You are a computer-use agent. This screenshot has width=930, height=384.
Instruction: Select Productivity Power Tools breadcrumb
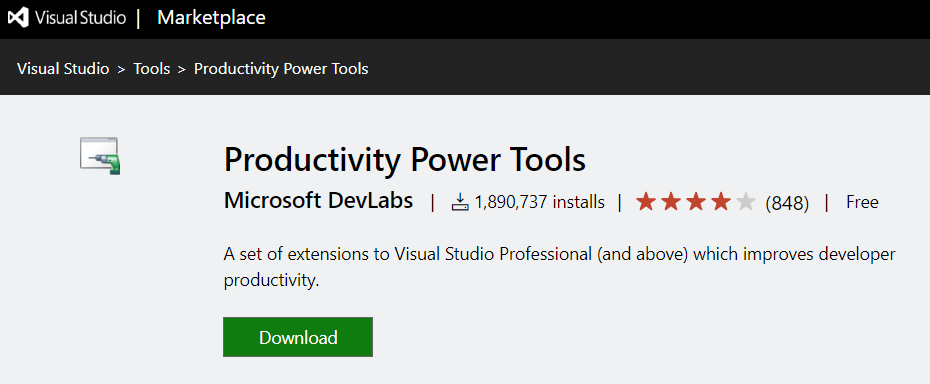[x=281, y=69]
